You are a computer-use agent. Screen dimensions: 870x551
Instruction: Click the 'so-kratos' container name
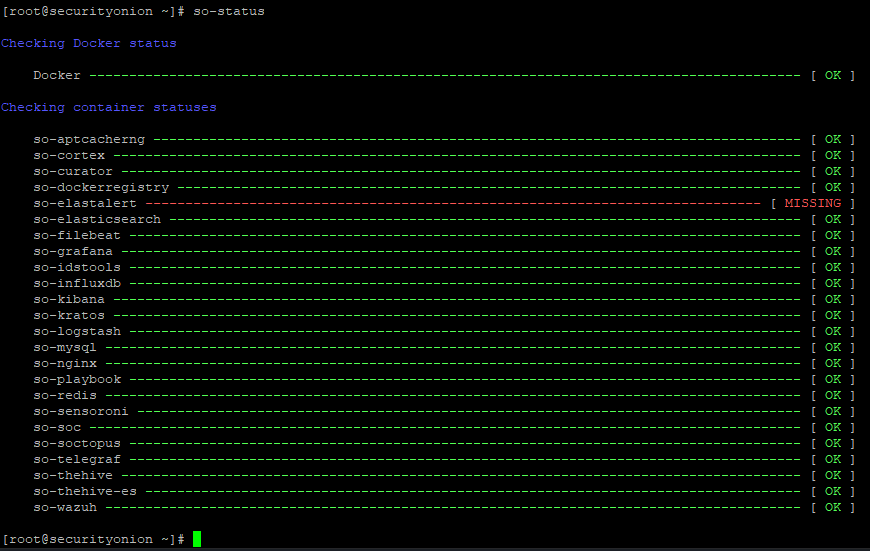coord(69,316)
